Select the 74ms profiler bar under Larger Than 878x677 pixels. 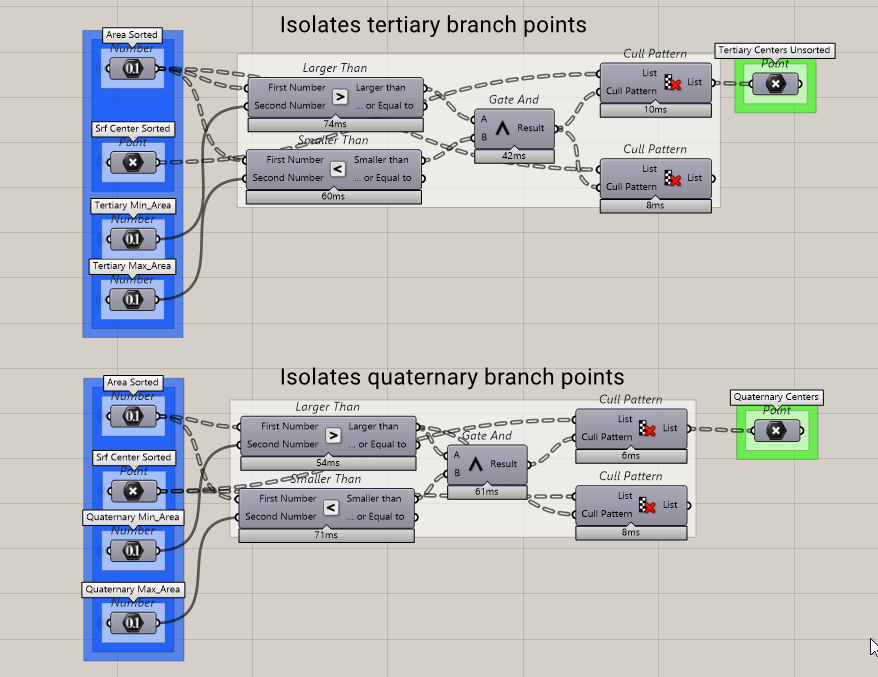click(335, 124)
